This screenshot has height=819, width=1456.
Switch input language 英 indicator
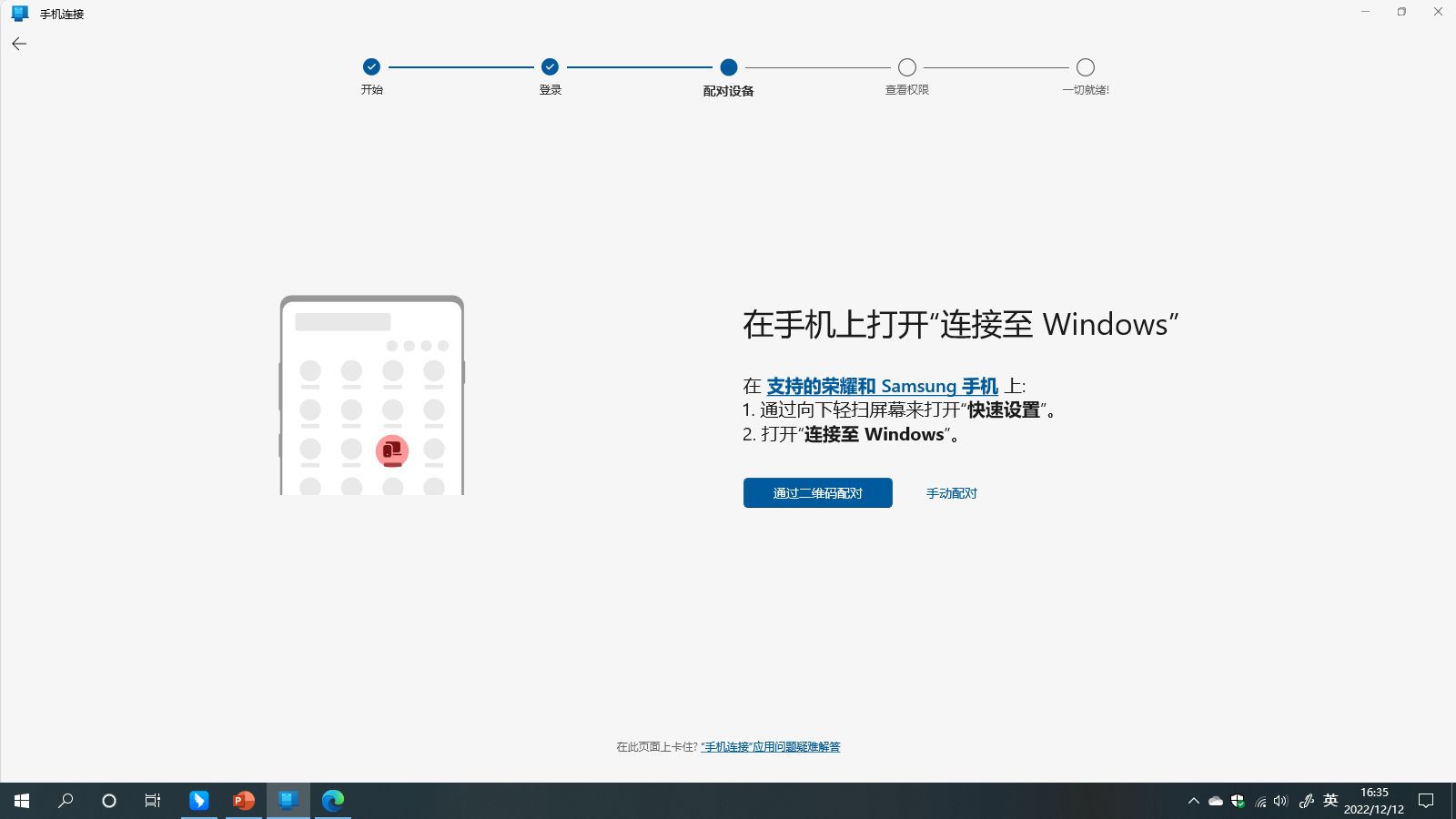pyautogui.click(x=1330, y=801)
